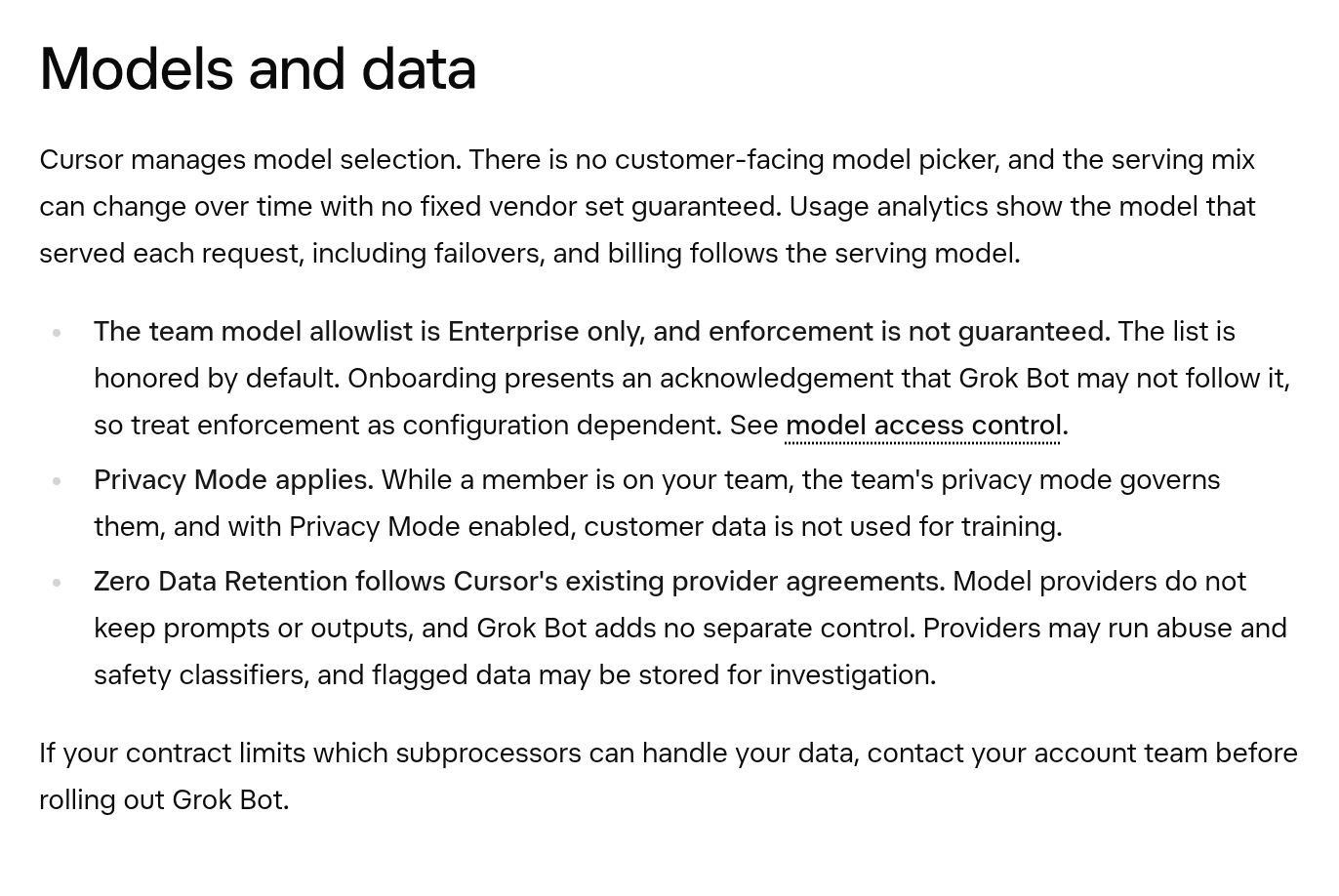Click the bullet marker beside Zero Data Retention
Screen dimensions: 1339x896
(57, 583)
